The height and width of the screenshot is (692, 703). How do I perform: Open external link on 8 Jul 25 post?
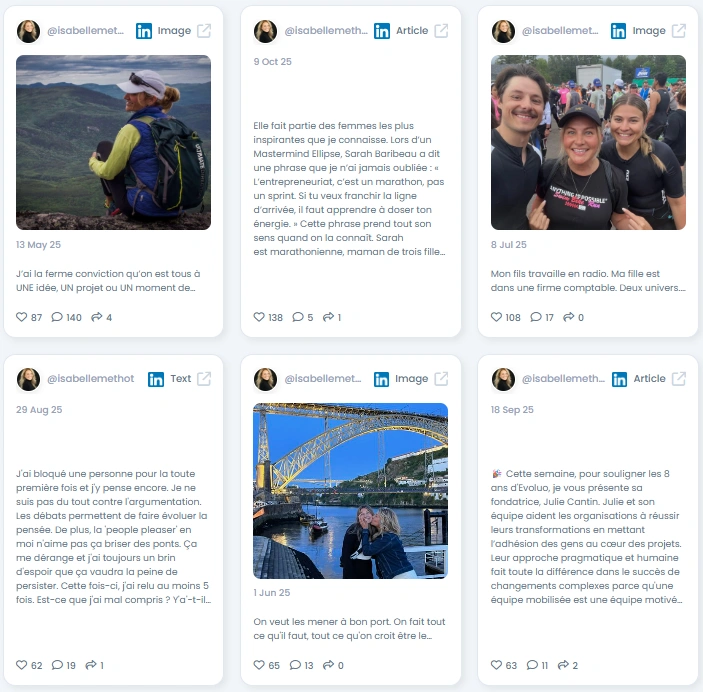click(678, 30)
